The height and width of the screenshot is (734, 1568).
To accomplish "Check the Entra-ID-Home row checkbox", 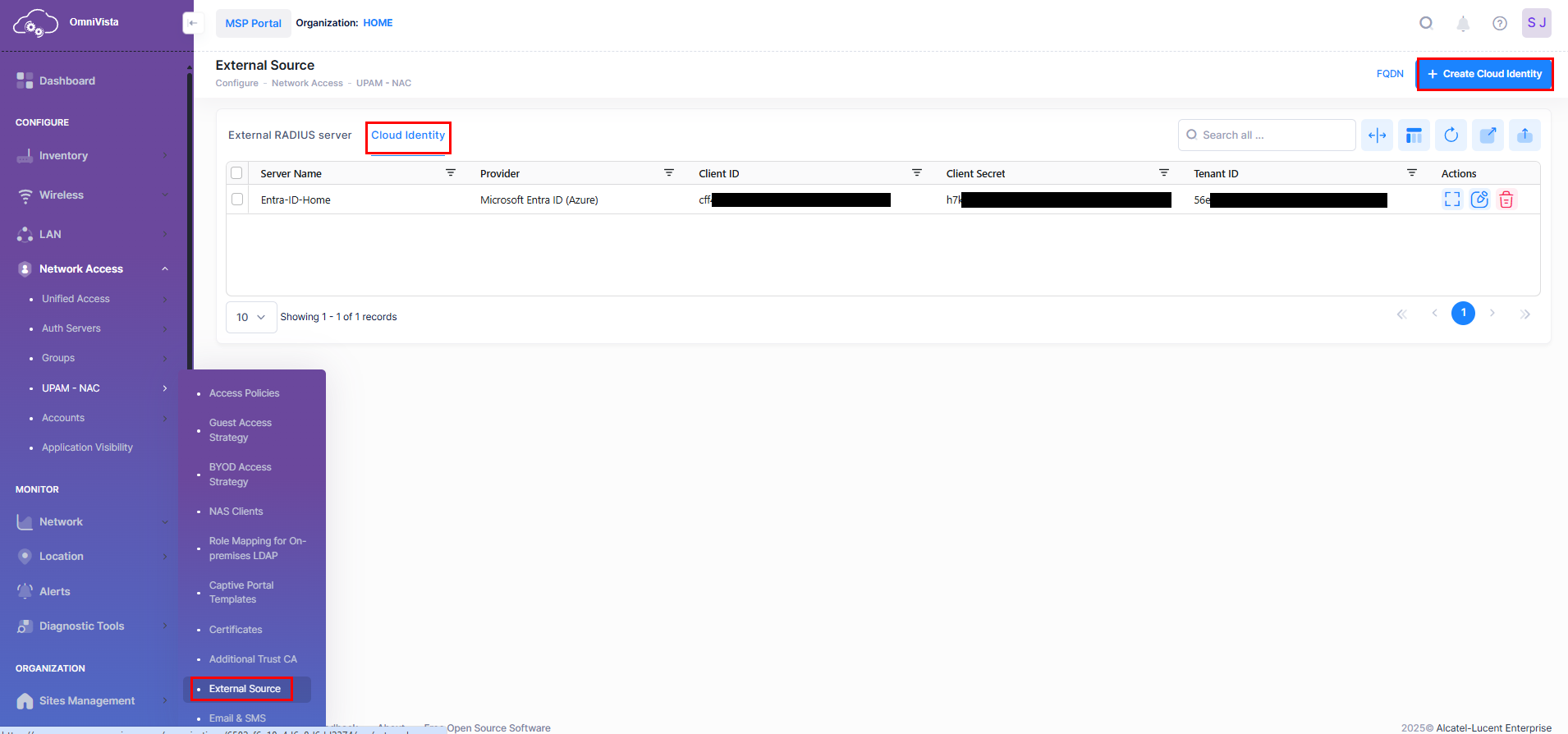I will (237, 200).
